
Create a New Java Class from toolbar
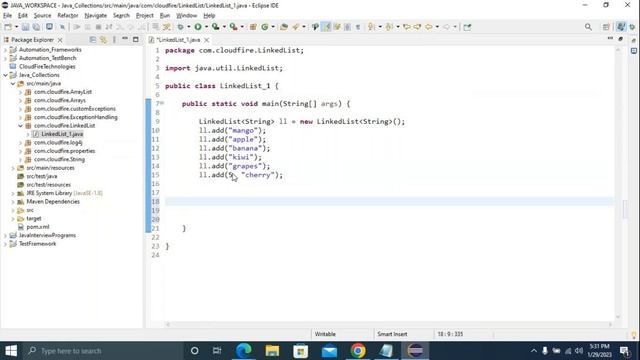pyautogui.click(x=264, y=27)
